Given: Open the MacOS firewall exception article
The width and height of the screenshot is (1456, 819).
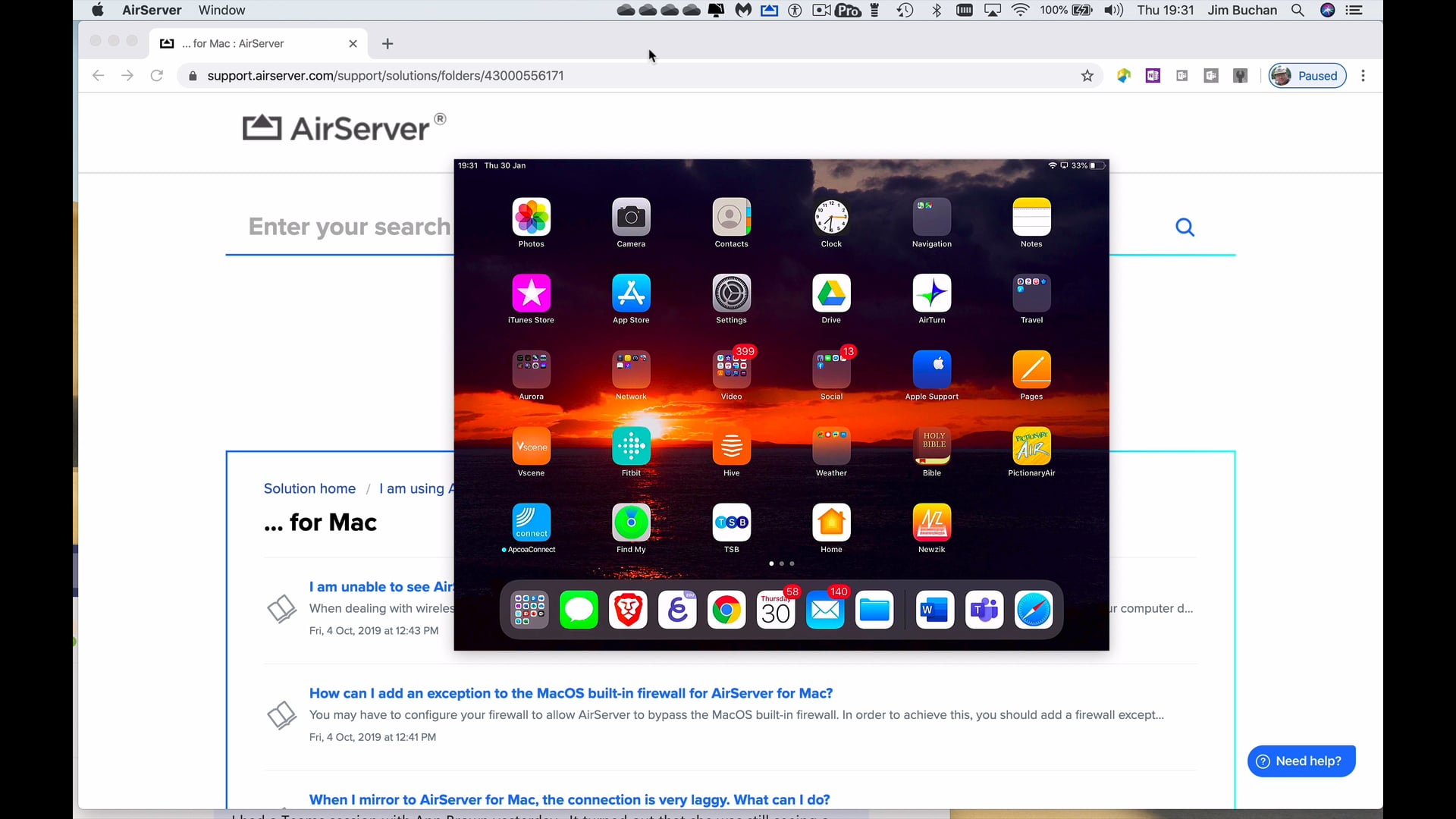Looking at the screenshot, I should pyautogui.click(x=570, y=692).
